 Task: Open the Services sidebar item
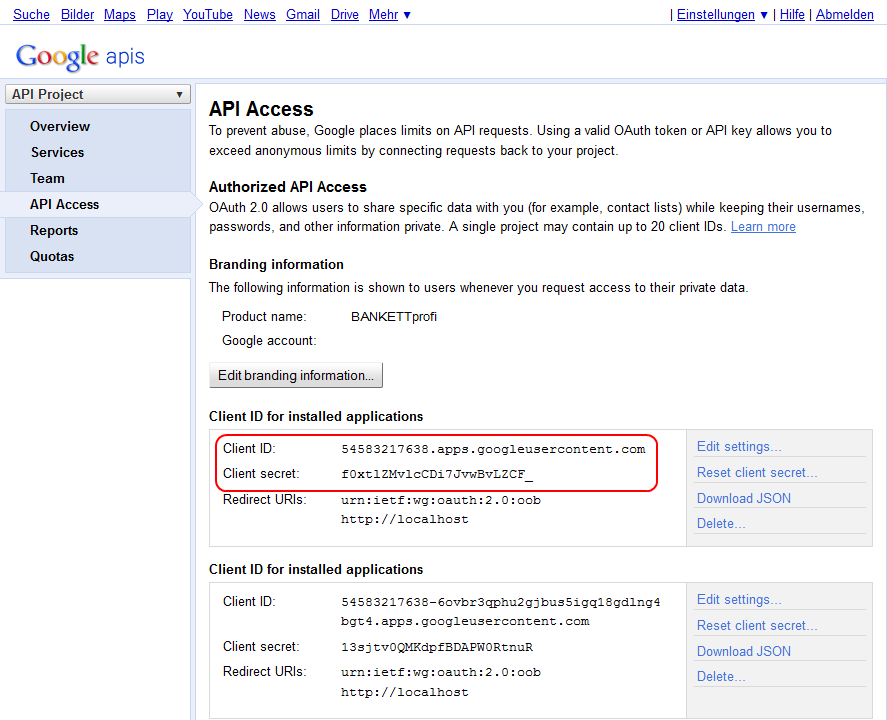tap(57, 152)
